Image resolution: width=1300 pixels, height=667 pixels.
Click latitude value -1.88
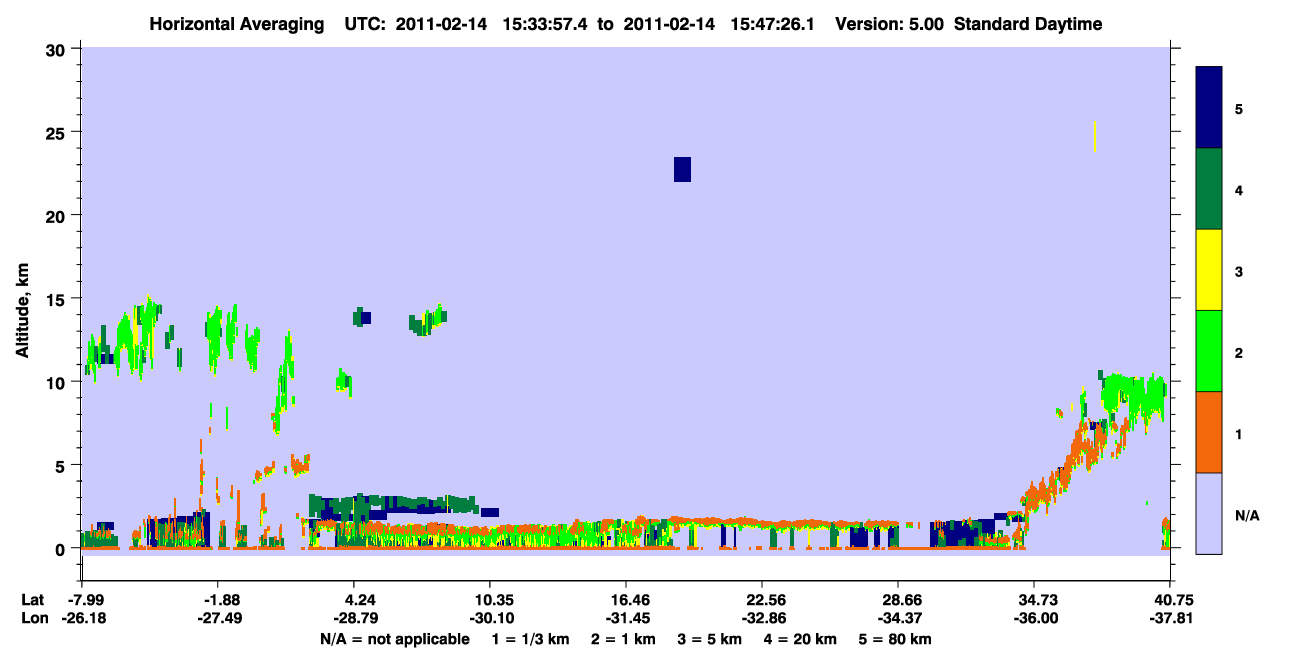tap(217, 600)
